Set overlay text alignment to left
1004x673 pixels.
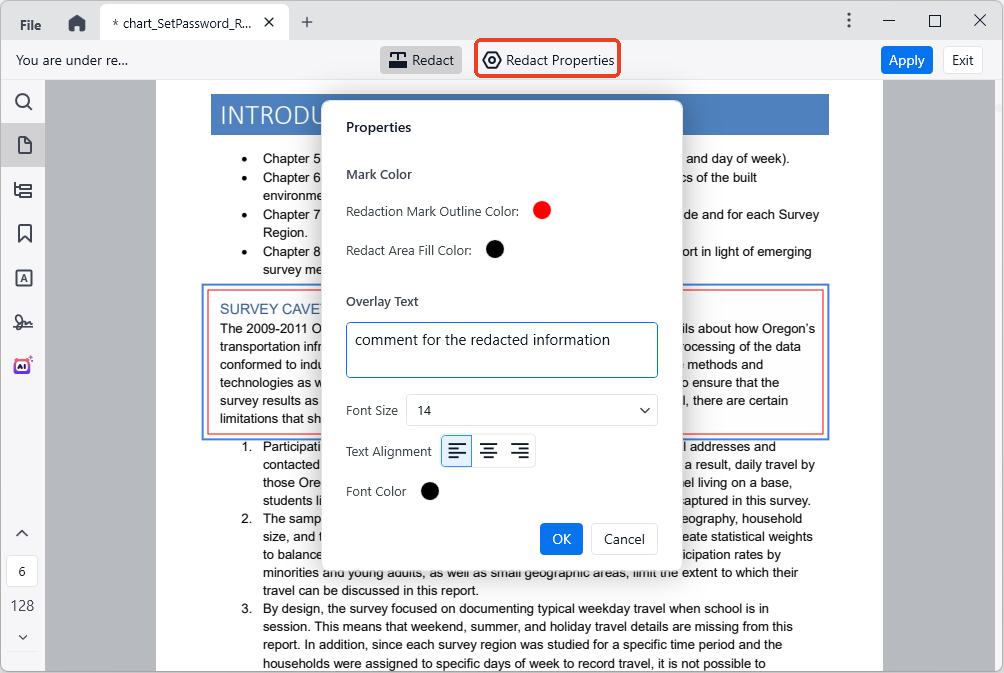click(x=456, y=450)
